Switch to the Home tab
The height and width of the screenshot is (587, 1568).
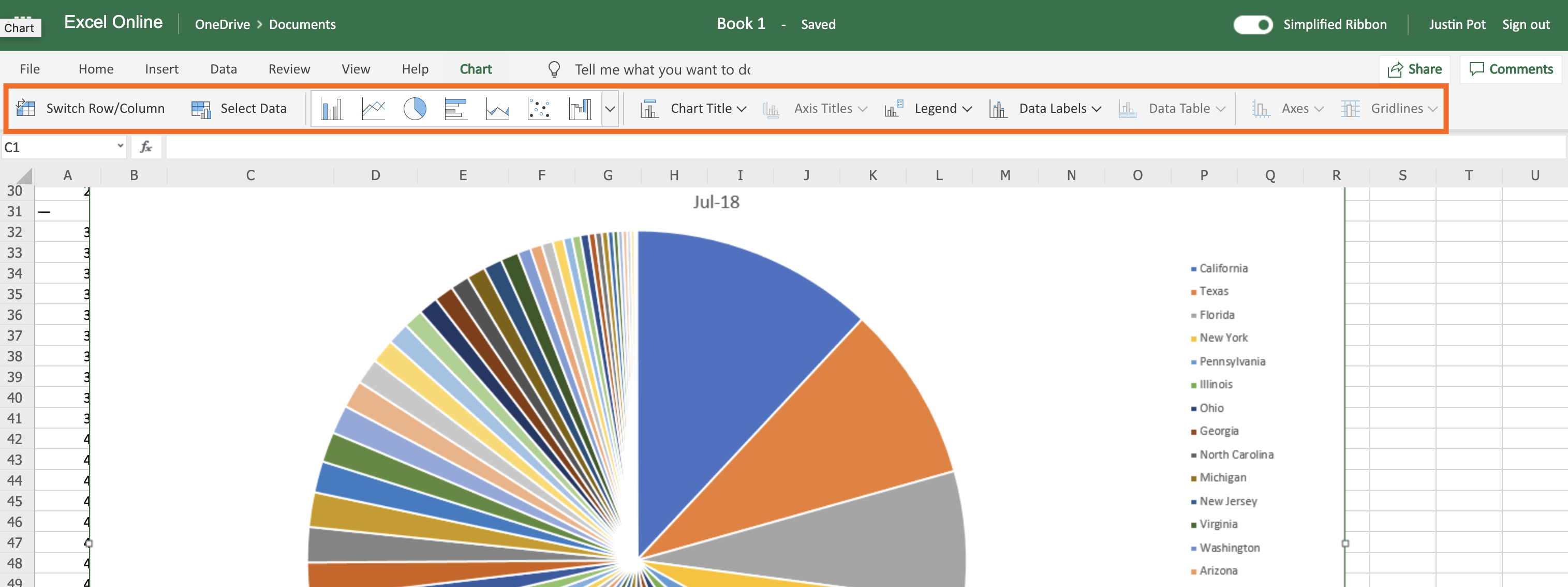tap(96, 69)
